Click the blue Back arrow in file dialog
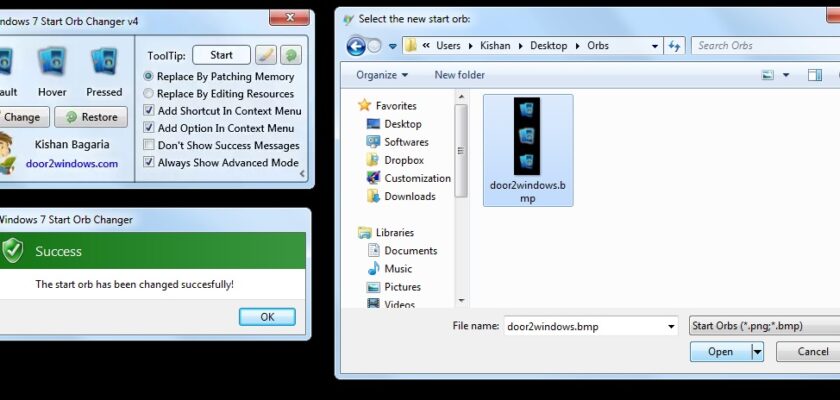This screenshot has height=400, width=840. coord(356,46)
